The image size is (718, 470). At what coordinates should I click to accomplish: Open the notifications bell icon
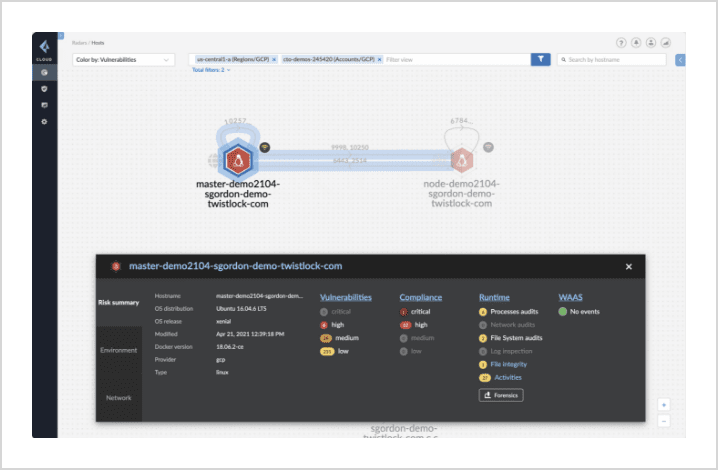coord(636,43)
